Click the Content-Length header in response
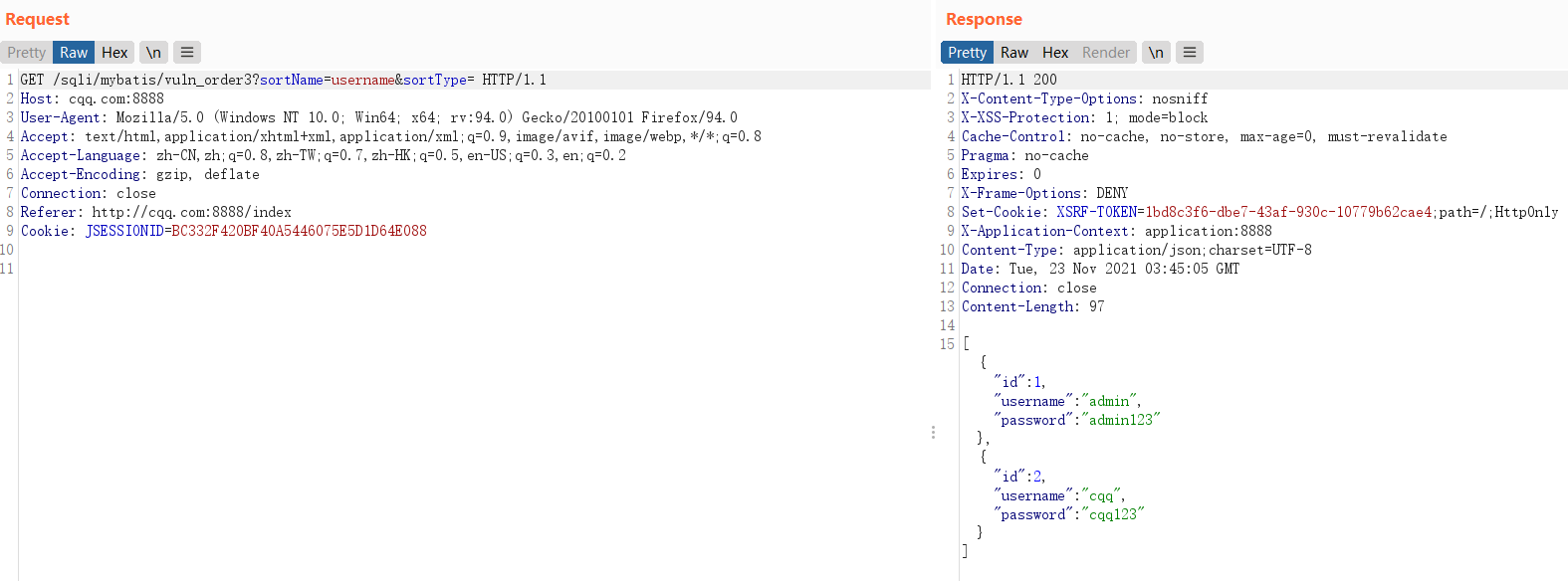The height and width of the screenshot is (581, 1568). pos(1032,306)
